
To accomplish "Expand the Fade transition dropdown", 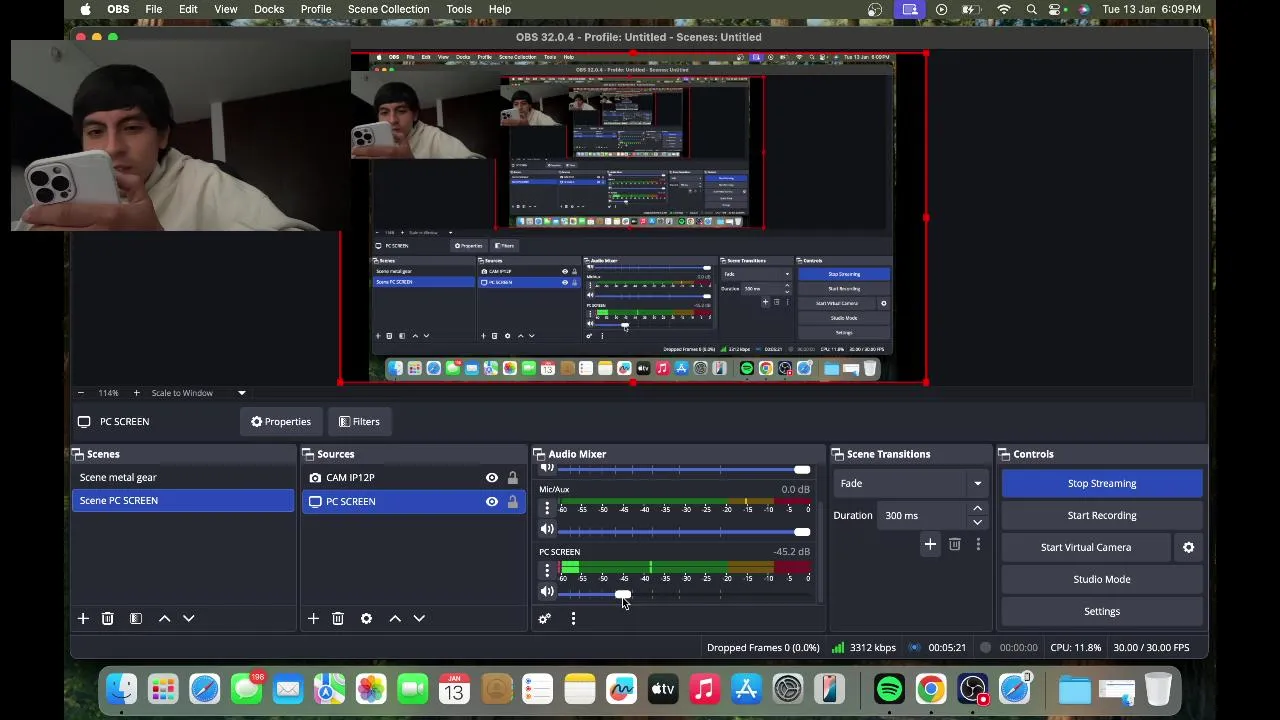I will point(910,484).
